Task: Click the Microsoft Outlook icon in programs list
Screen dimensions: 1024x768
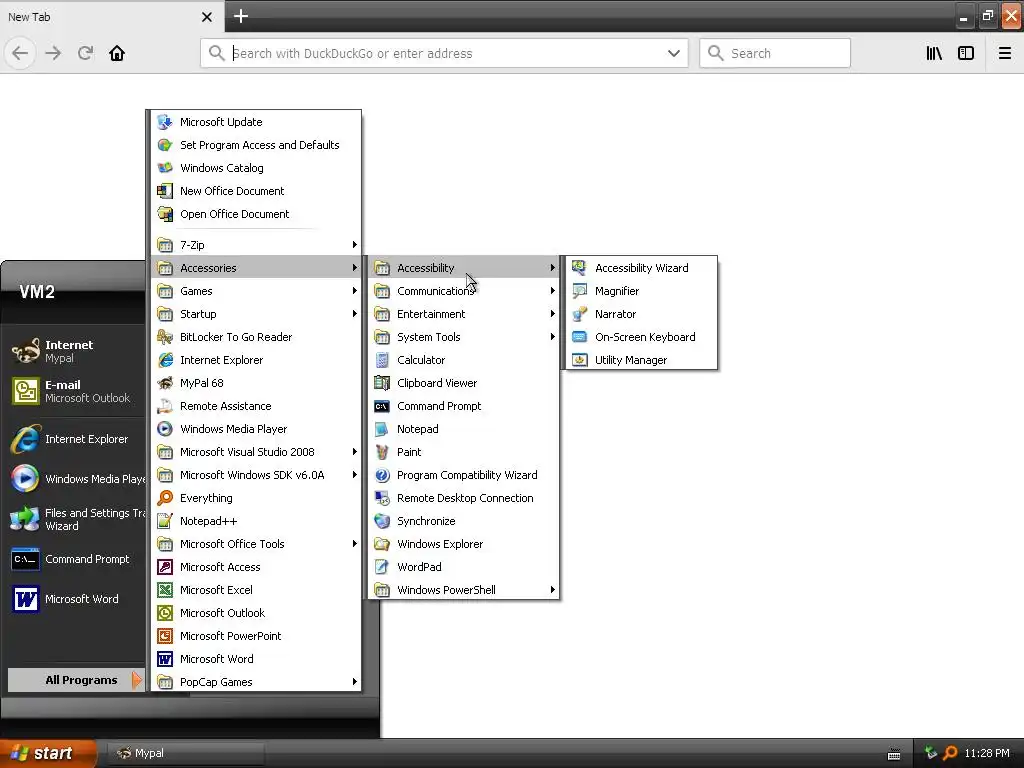Action: 165,613
